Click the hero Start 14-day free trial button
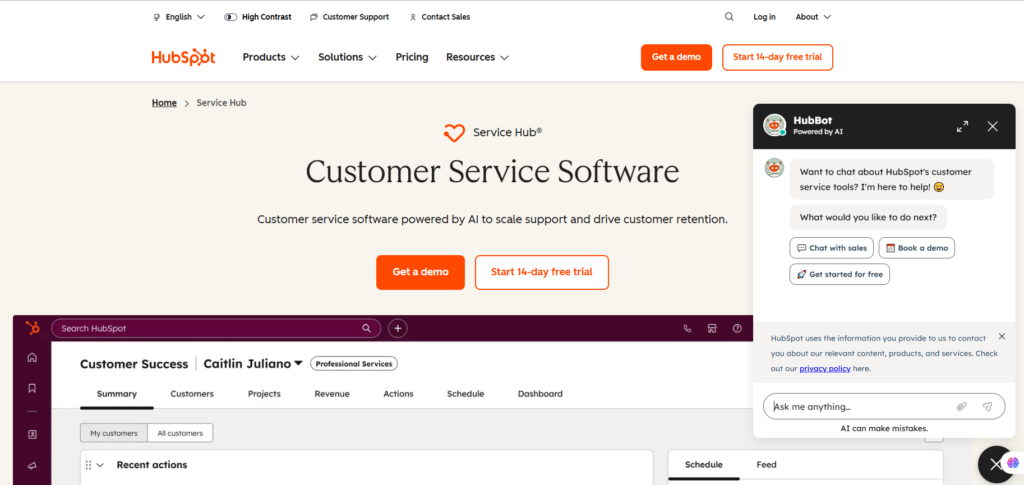Screen dimensions: 1024x485 [542, 272]
